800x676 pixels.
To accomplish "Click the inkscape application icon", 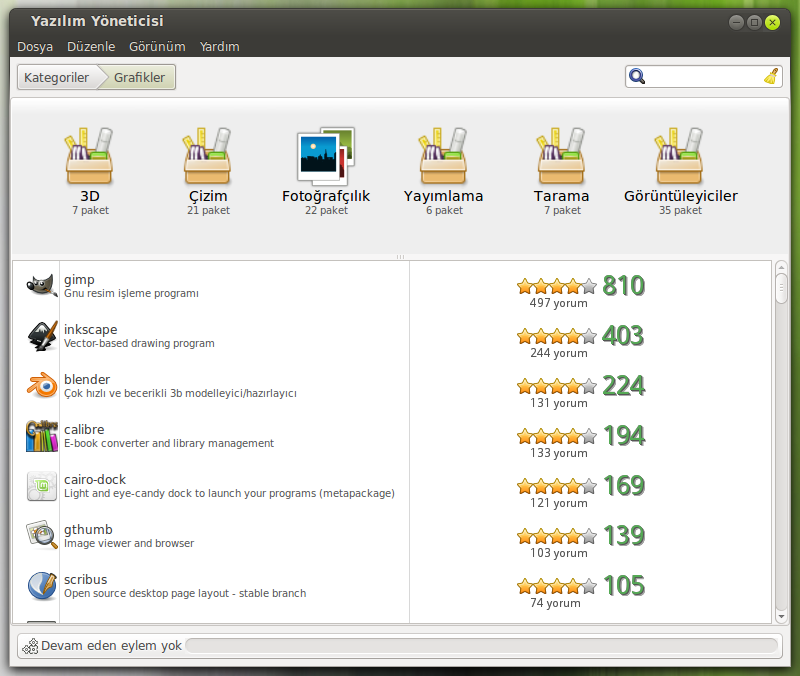I will [42, 336].
